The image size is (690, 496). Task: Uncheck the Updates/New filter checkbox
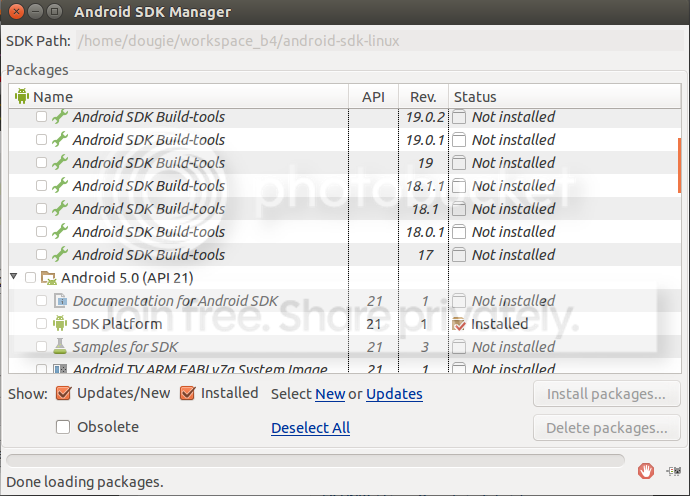[x=63, y=393]
